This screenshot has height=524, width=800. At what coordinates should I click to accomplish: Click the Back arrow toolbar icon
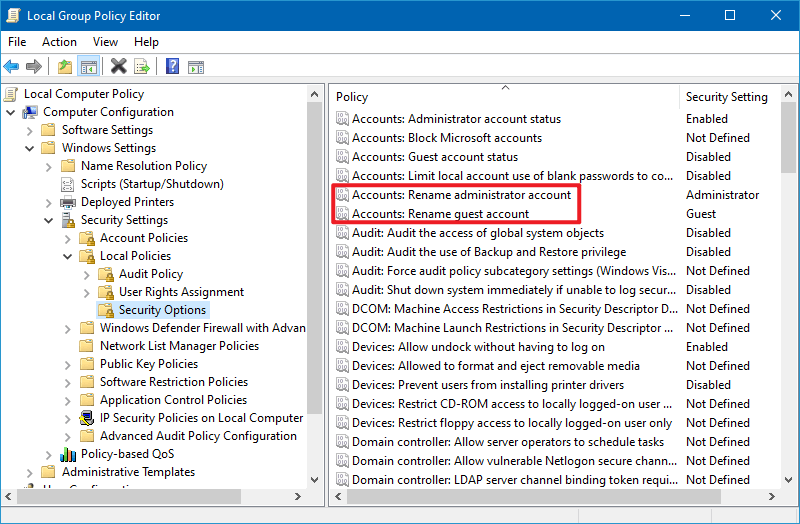tap(11, 67)
